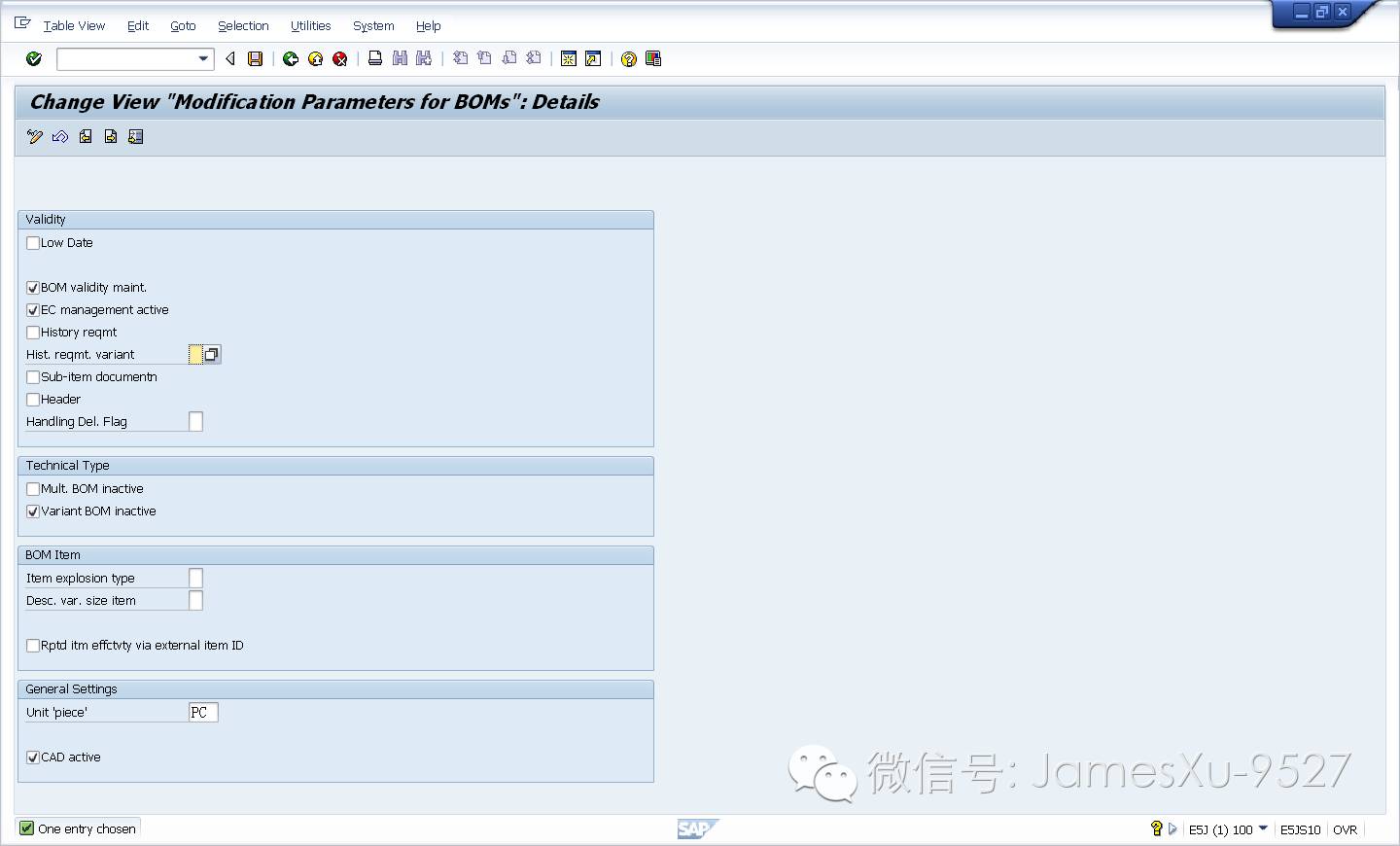Image resolution: width=1400 pixels, height=846 pixels.
Task: Click the status bar message list icon
Action: click(1156, 828)
